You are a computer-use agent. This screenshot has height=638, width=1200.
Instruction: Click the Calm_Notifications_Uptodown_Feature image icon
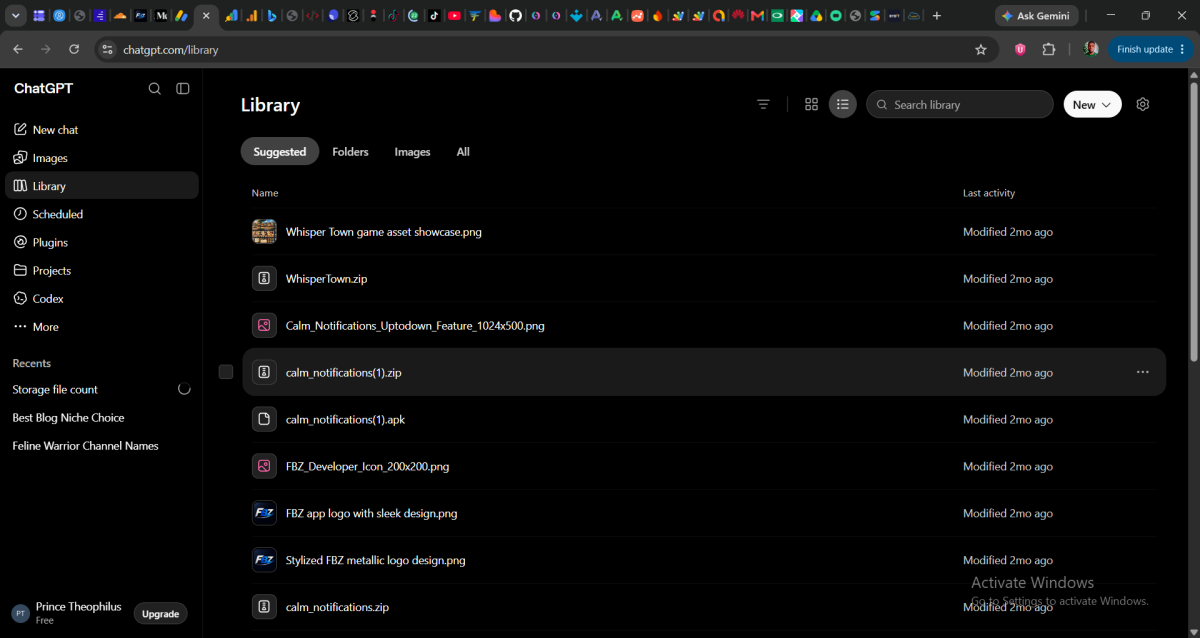point(264,325)
